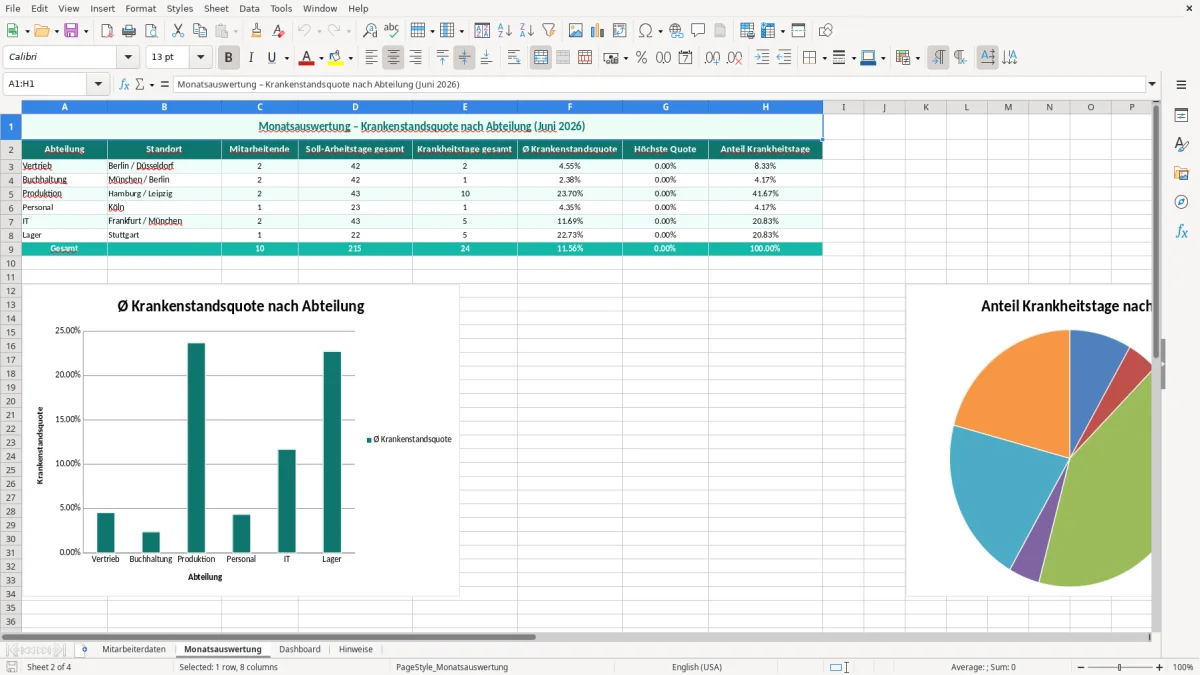Open the Sheet menu

coord(216,8)
